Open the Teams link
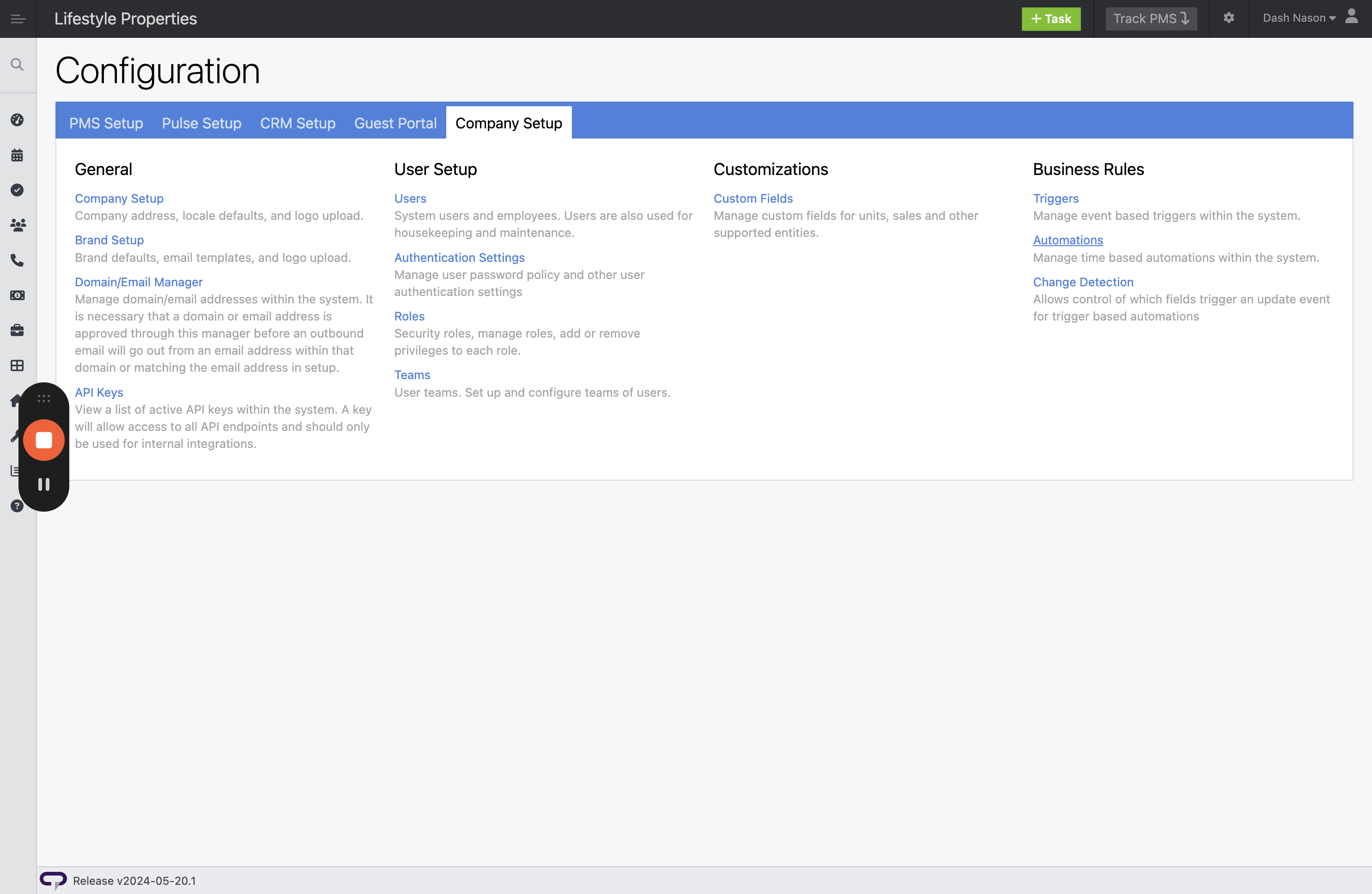Viewport: 1372px width, 894px height. coord(412,375)
